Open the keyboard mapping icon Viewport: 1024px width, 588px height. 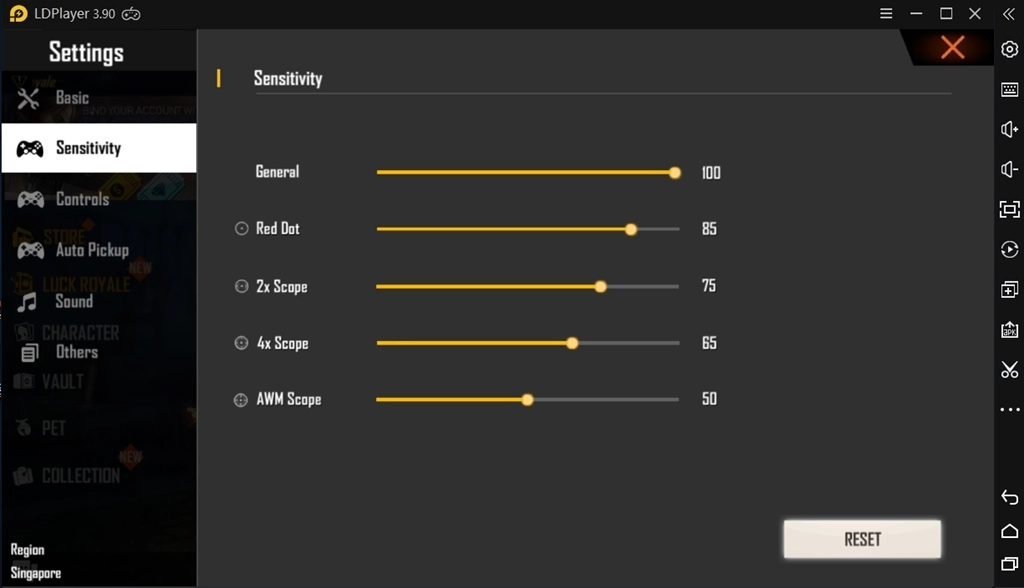coord(1009,89)
